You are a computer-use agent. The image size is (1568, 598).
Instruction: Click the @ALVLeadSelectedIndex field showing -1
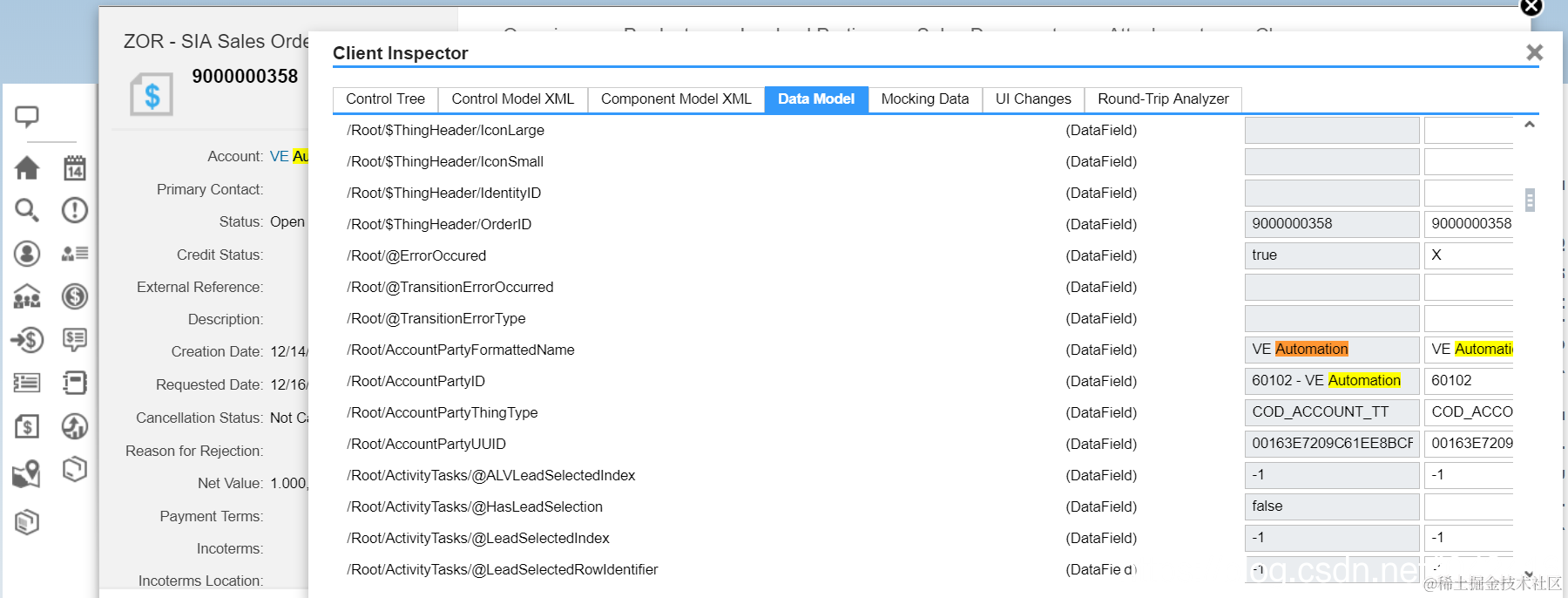click(x=1332, y=475)
